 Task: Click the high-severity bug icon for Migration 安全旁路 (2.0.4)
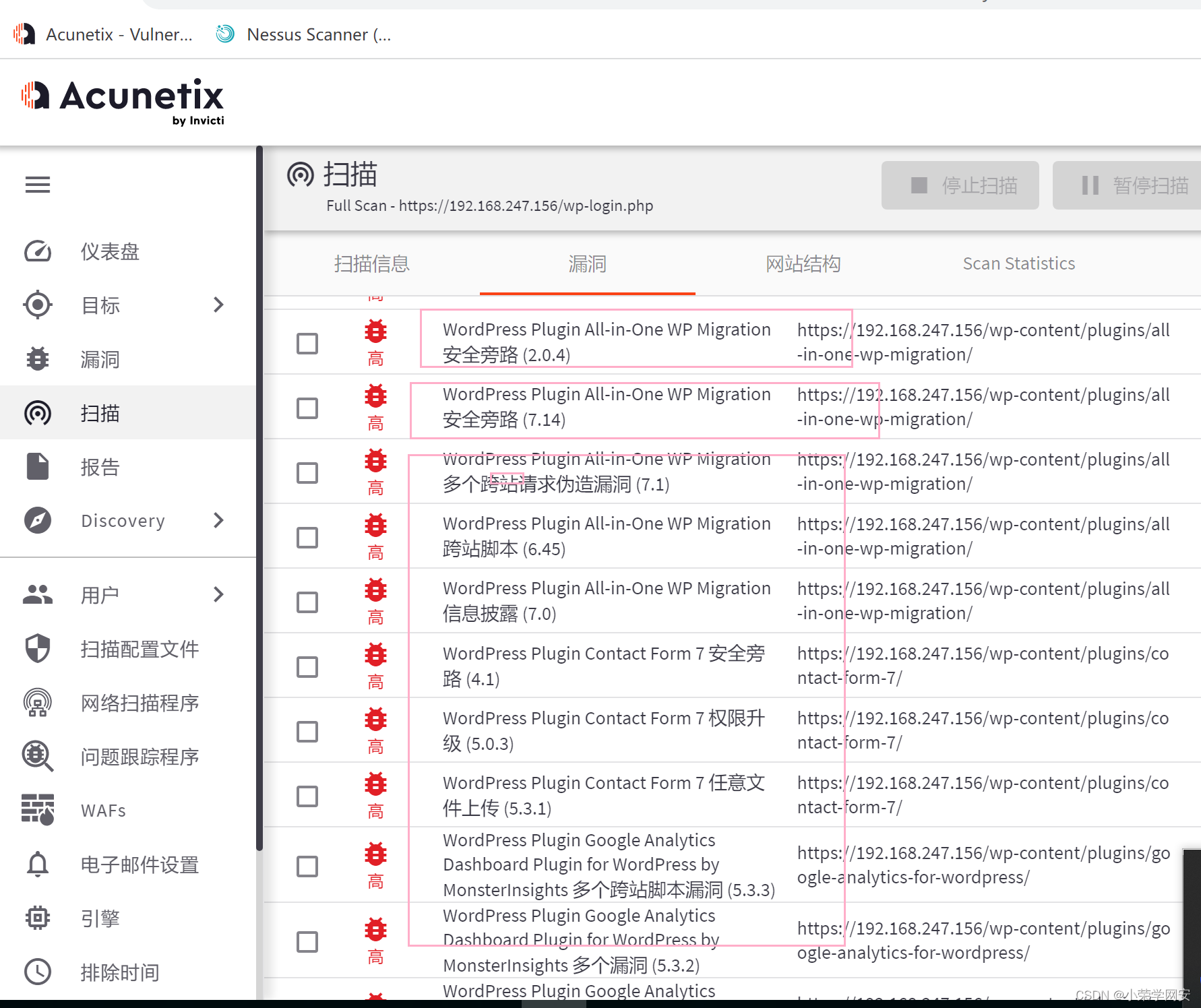[375, 332]
